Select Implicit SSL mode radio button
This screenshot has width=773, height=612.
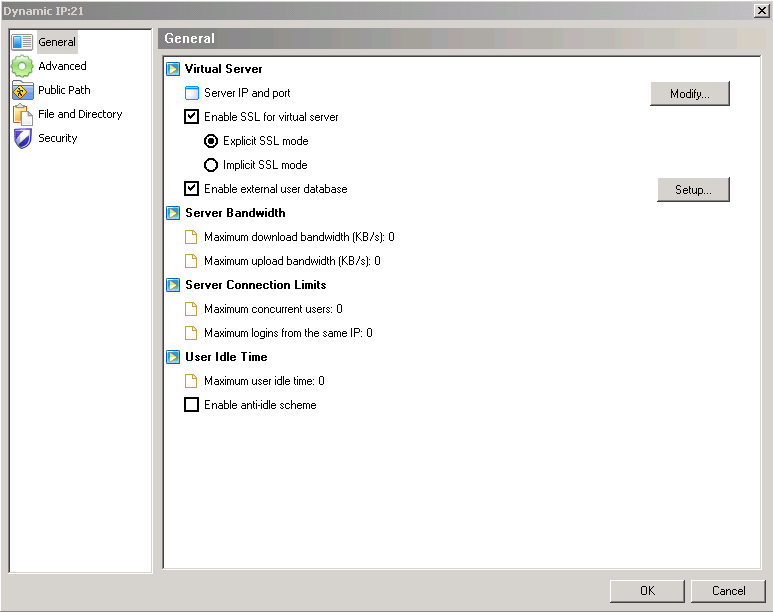click(x=211, y=165)
